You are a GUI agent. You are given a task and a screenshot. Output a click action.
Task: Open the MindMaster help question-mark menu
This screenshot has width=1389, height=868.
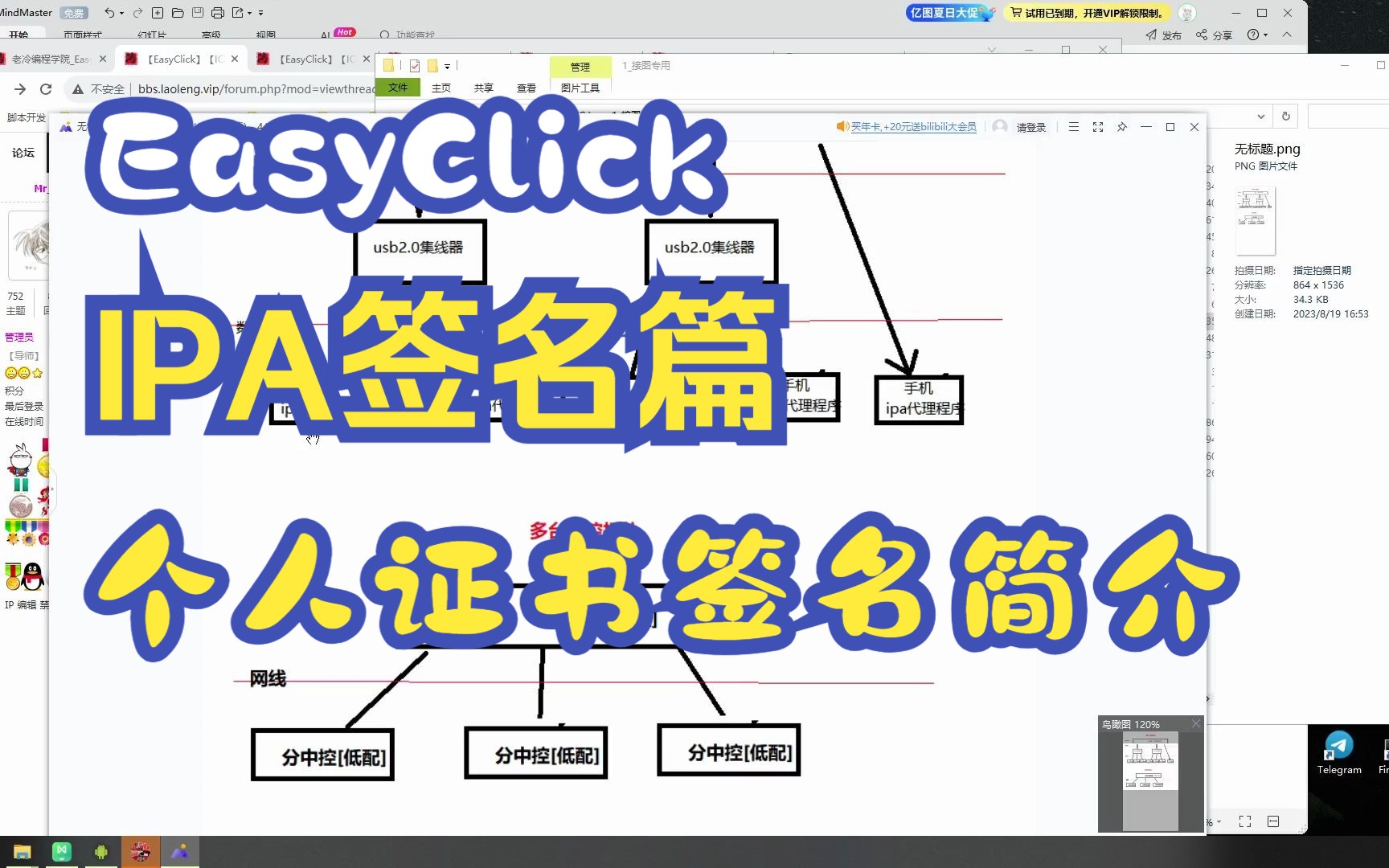coord(1257,35)
